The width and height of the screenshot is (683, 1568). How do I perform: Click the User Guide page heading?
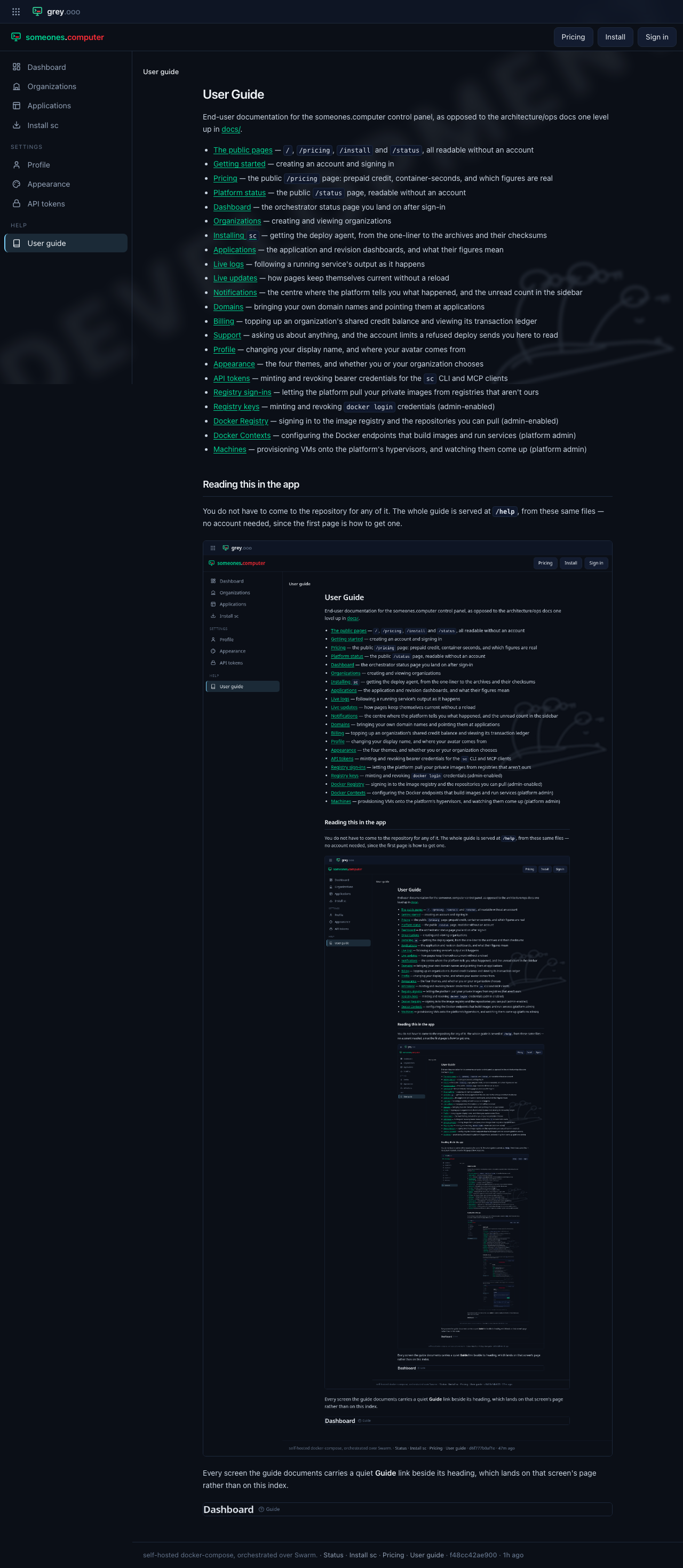(233, 94)
